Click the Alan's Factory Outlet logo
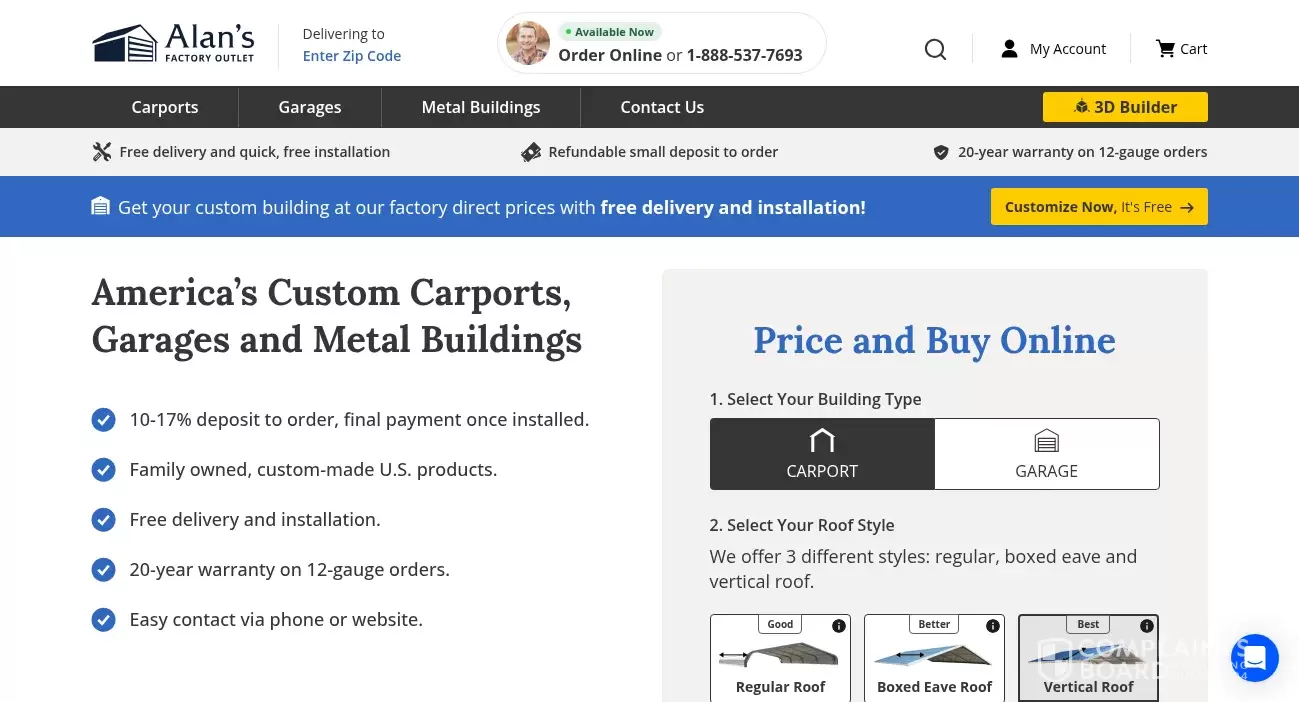 pyautogui.click(x=172, y=42)
